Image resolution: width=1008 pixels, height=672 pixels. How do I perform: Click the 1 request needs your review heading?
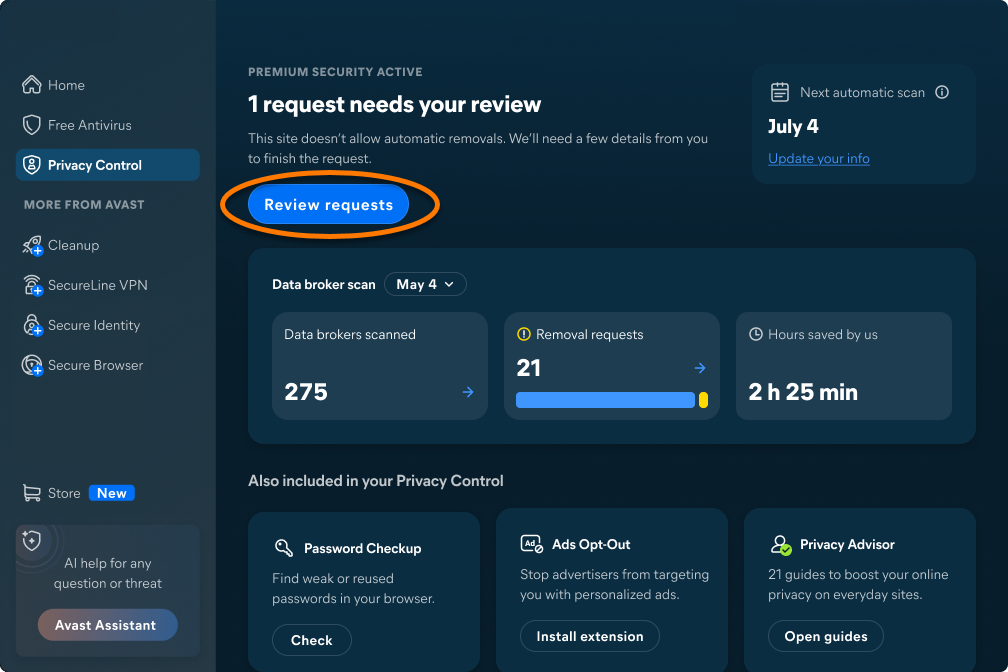tap(395, 104)
